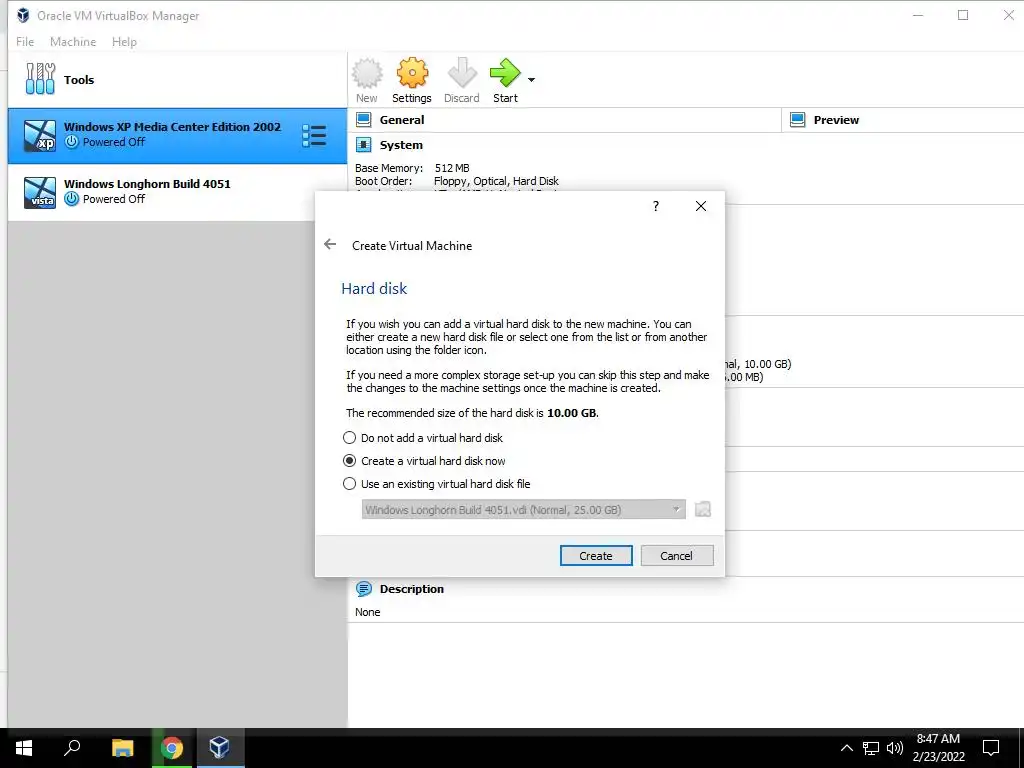Open the list menu icon for Windows XP VM

click(x=314, y=136)
